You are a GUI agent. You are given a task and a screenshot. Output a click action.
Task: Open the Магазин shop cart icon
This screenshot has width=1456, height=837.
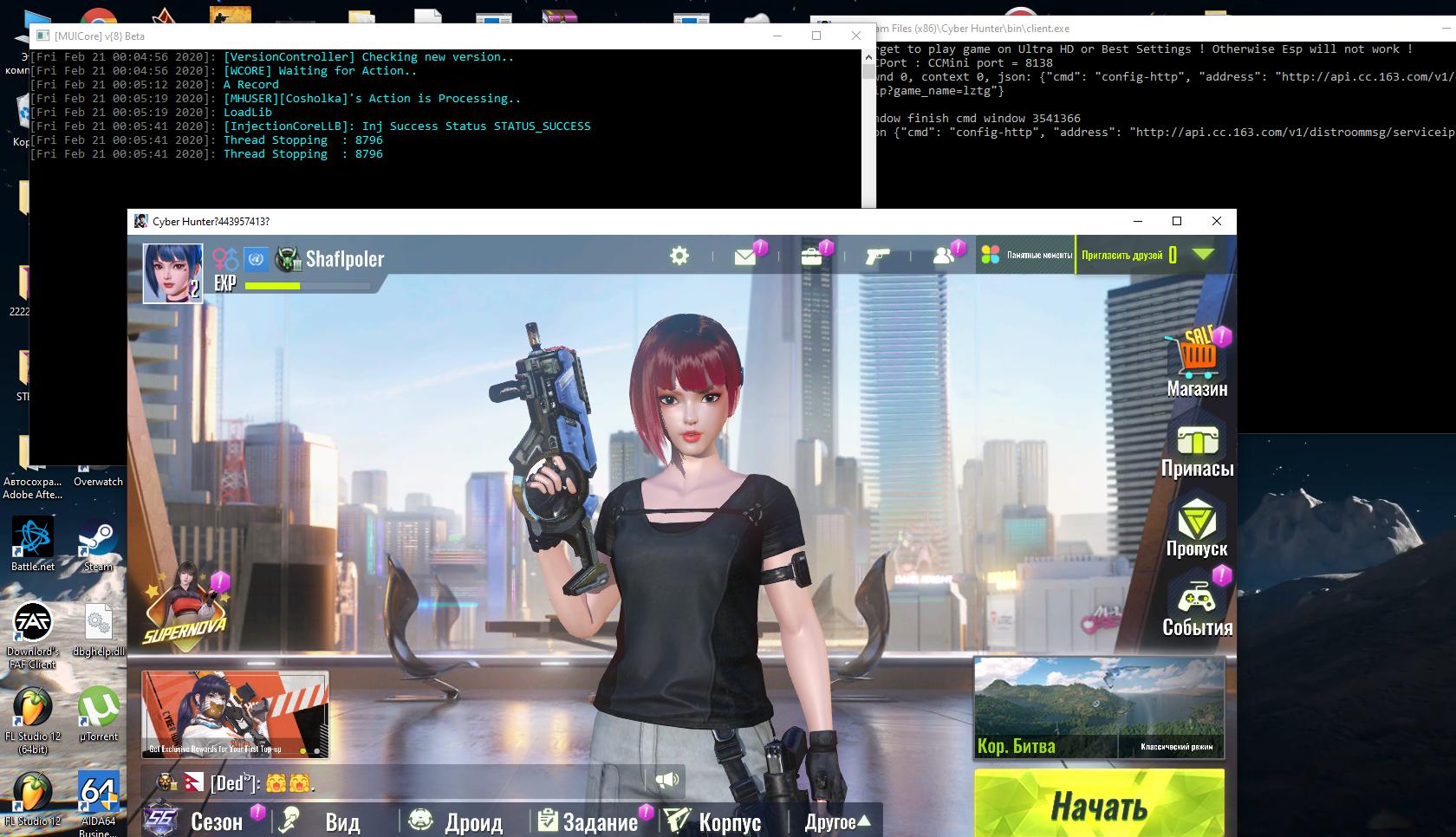tap(1197, 353)
